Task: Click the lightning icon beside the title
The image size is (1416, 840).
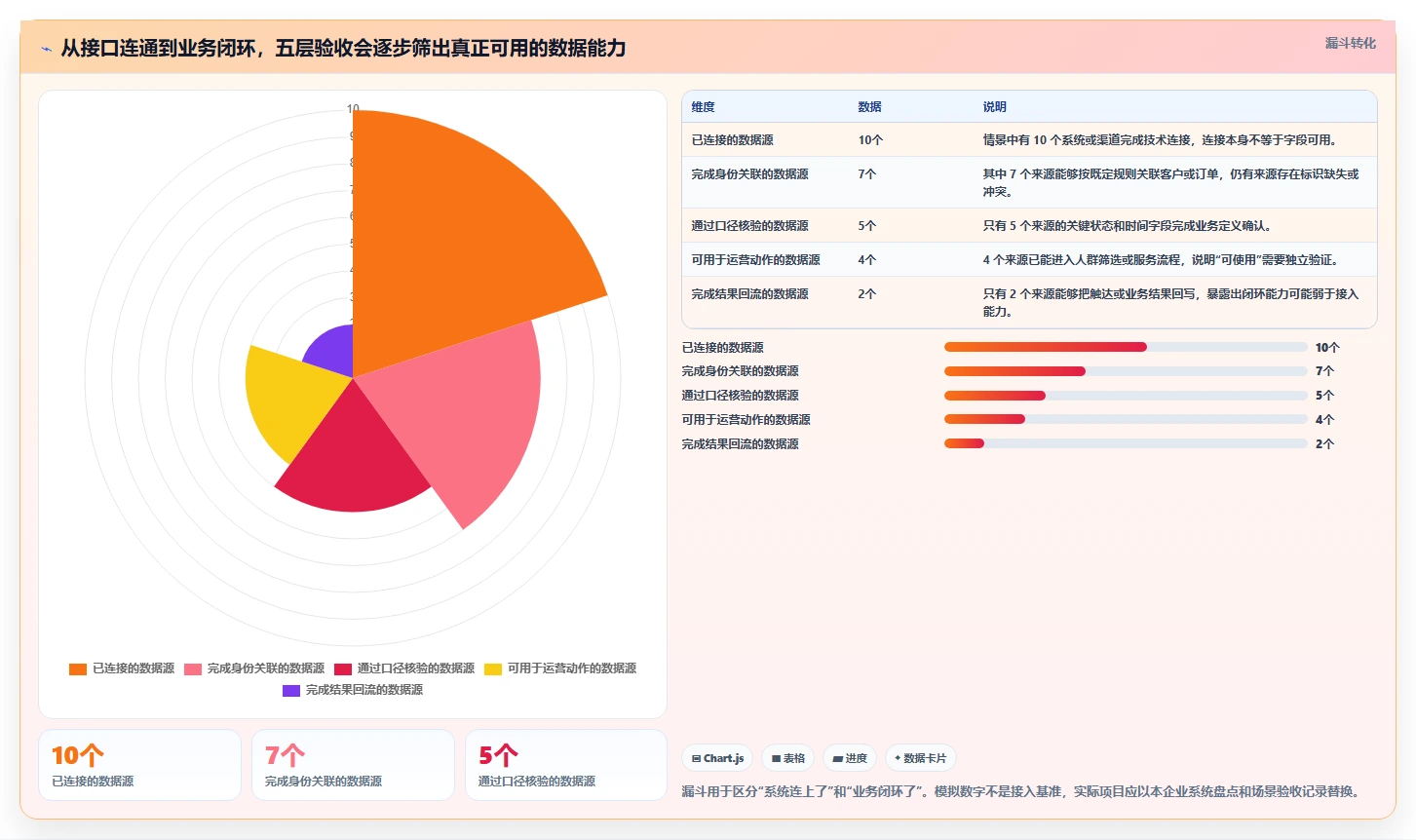Action: pos(46,49)
